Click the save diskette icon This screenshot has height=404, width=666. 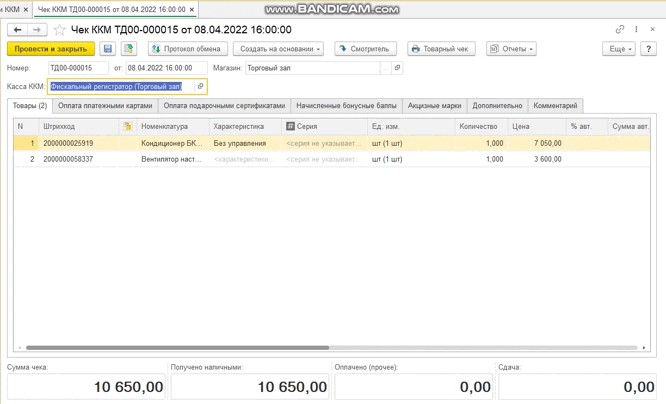108,49
